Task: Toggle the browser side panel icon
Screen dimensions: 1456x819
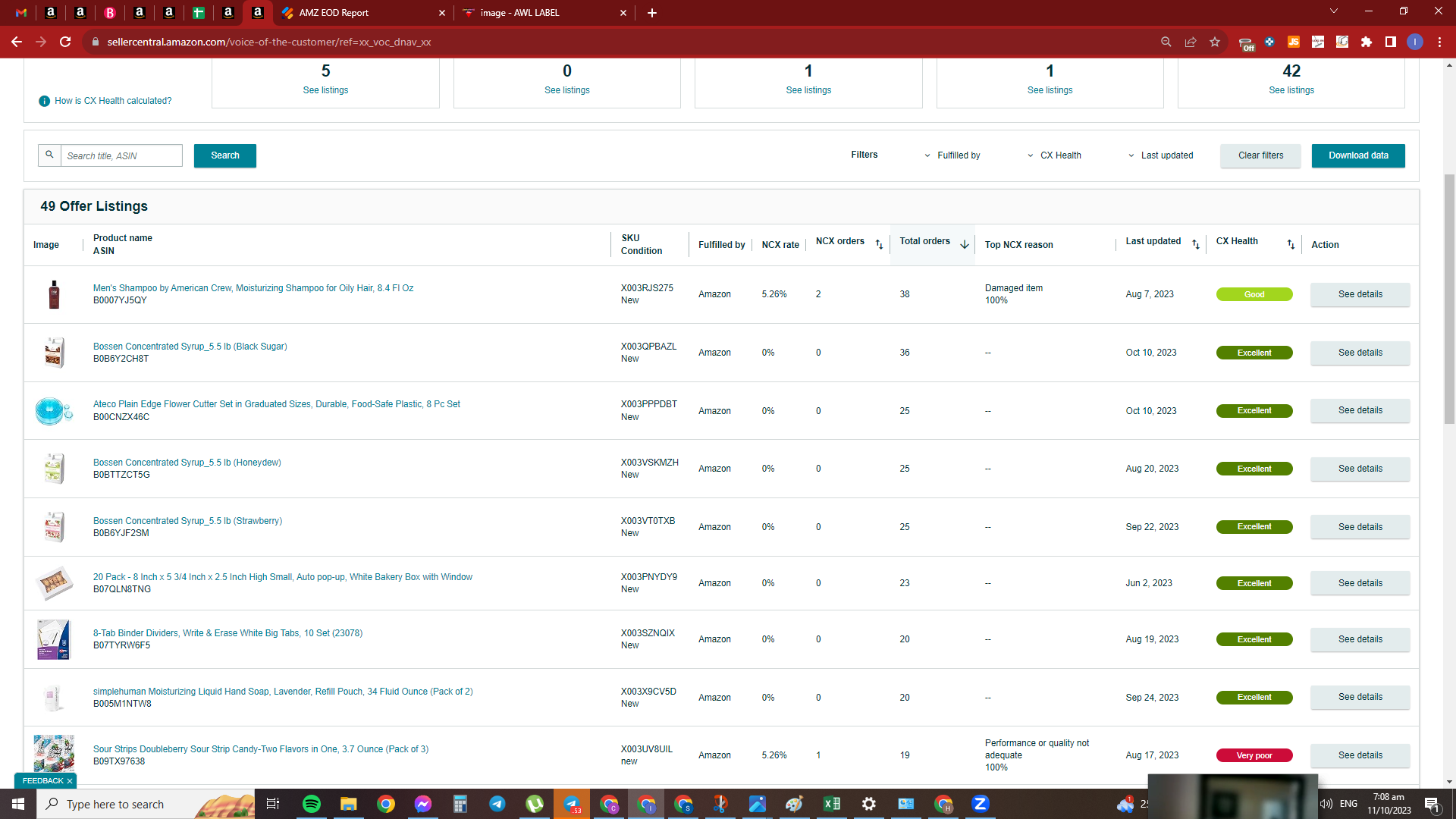Action: pos(1391,42)
